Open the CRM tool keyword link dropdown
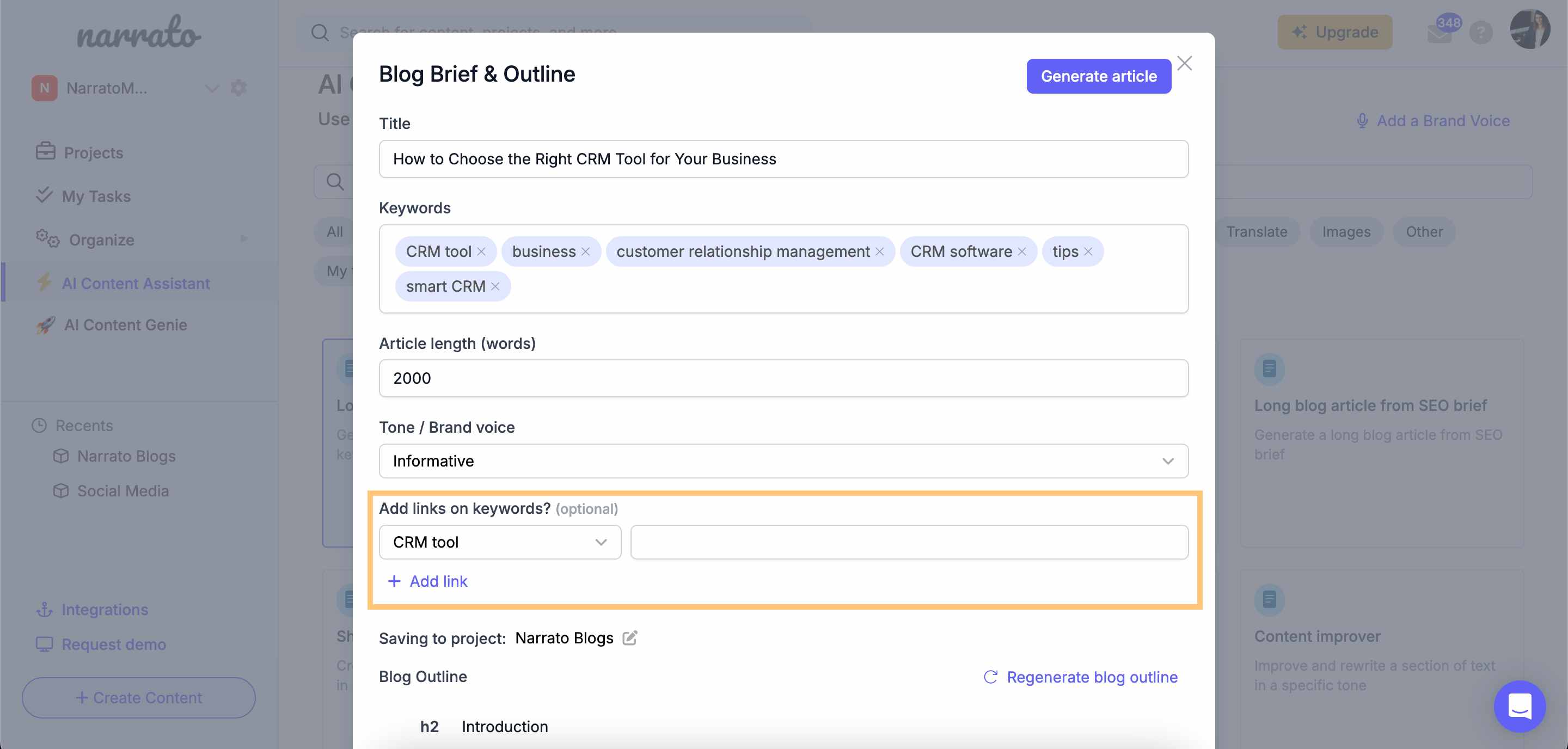The width and height of the screenshot is (1568, 749). click(499, 542)
